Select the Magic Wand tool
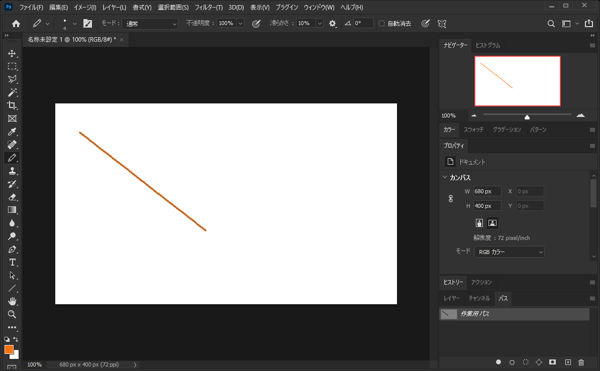 pos(12,92)
